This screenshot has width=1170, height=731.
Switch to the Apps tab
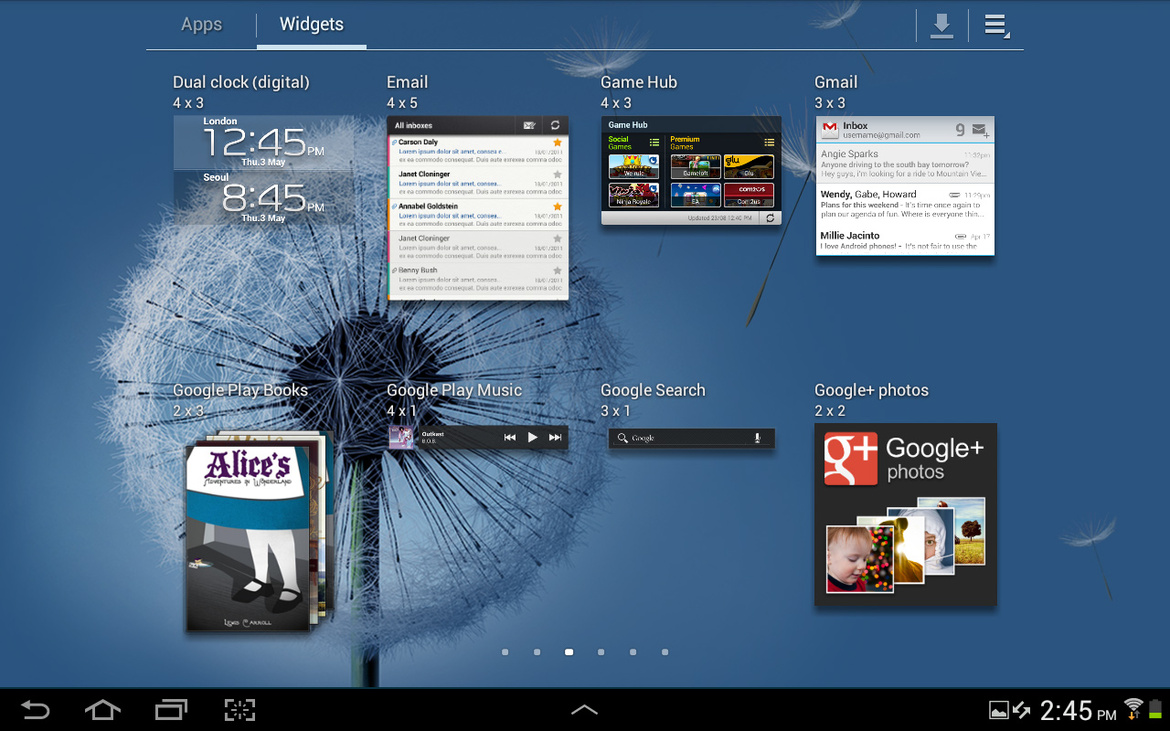[201, 24]
